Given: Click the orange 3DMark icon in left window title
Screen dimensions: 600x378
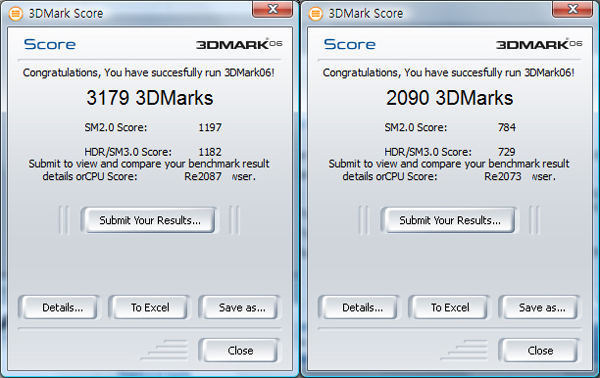Looking at the screenshot, I should click(x=16, y=14).
